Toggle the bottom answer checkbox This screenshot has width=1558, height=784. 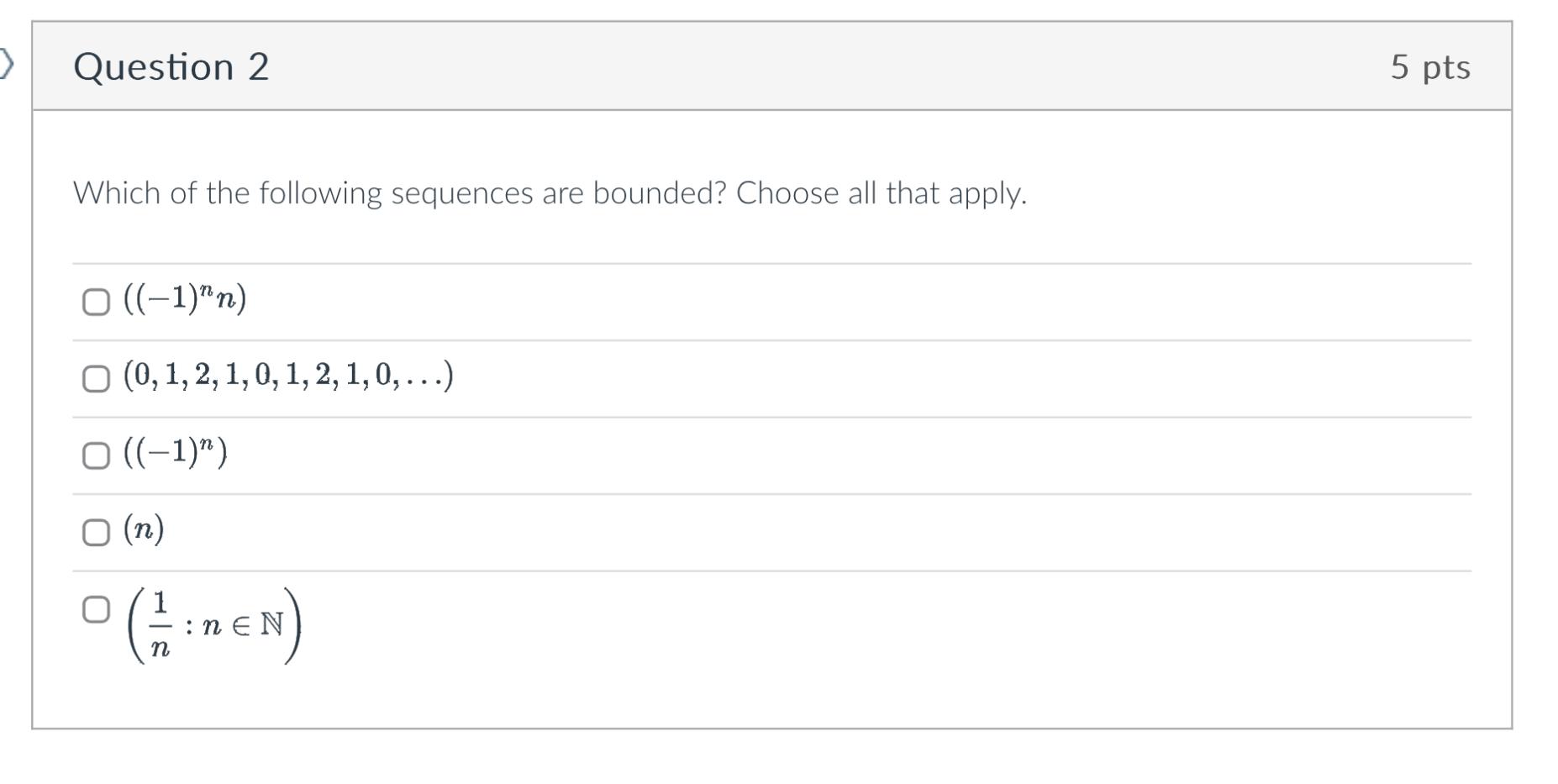[x=96, y=609]
